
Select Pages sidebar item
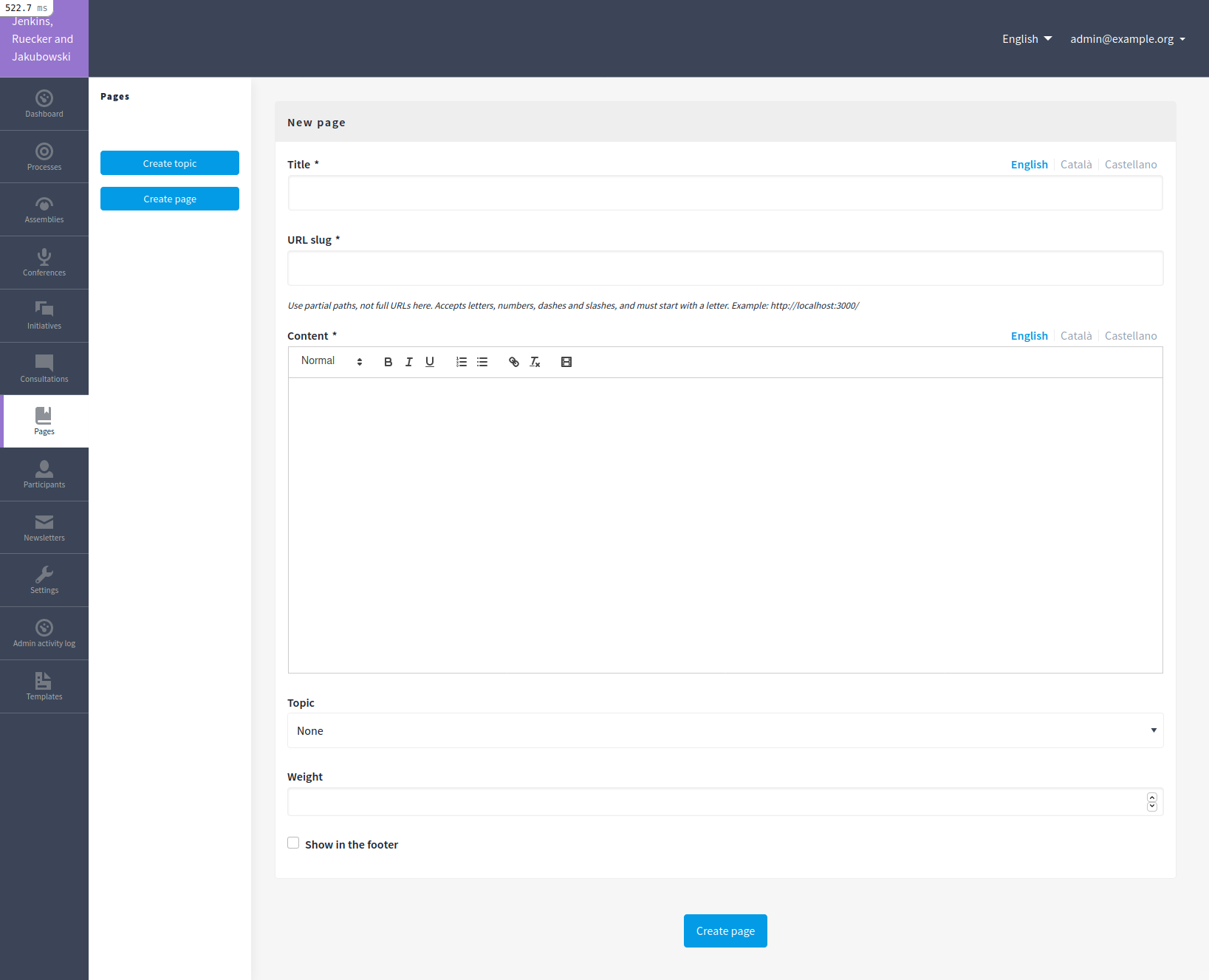(44, 422)
